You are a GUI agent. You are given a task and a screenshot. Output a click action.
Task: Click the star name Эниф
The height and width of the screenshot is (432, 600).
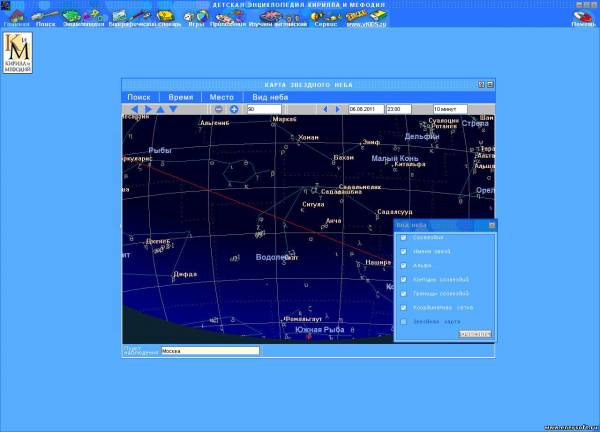point(371,142)
